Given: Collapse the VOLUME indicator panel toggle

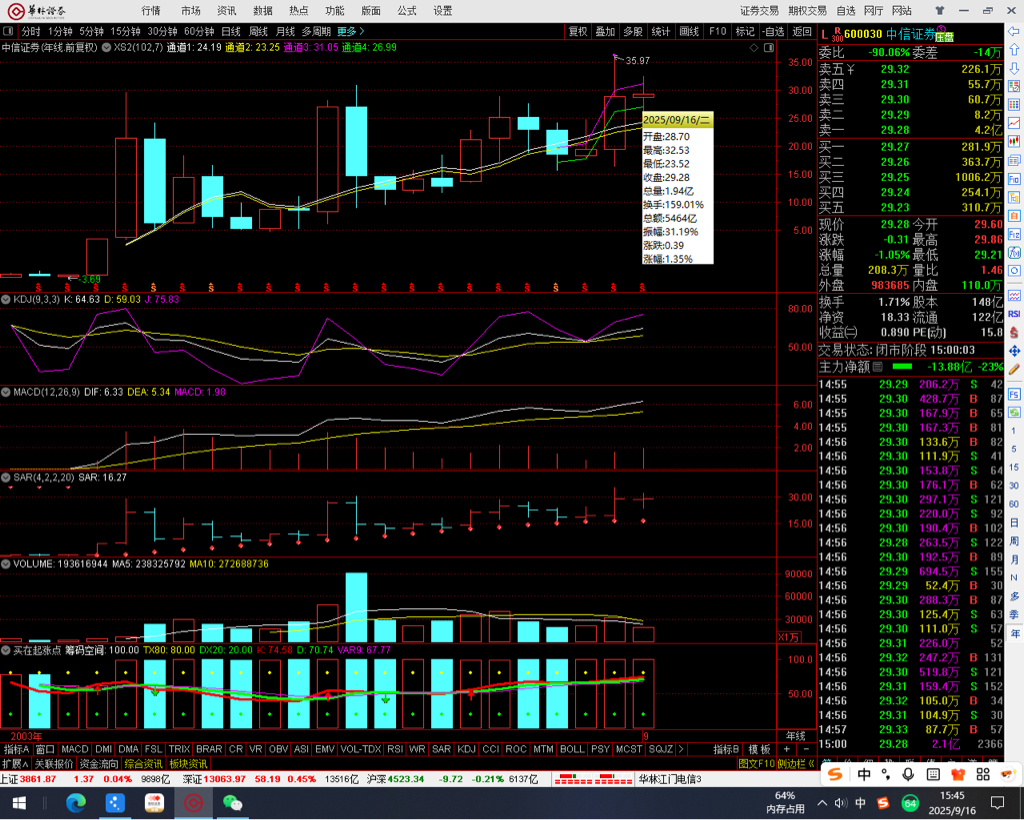Looking at the screenshot, I should click(6, 564).
